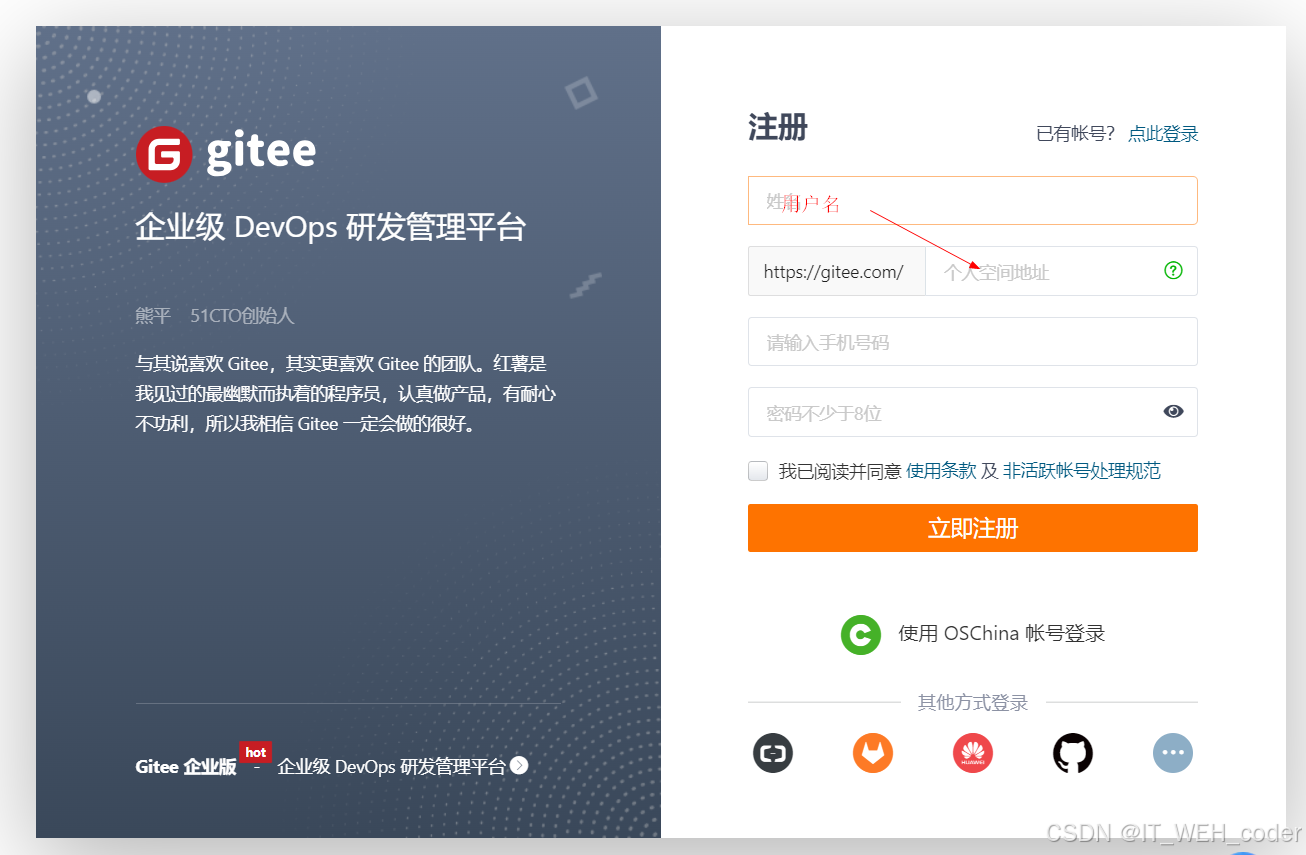Click the green help icon in address field

1173,270
